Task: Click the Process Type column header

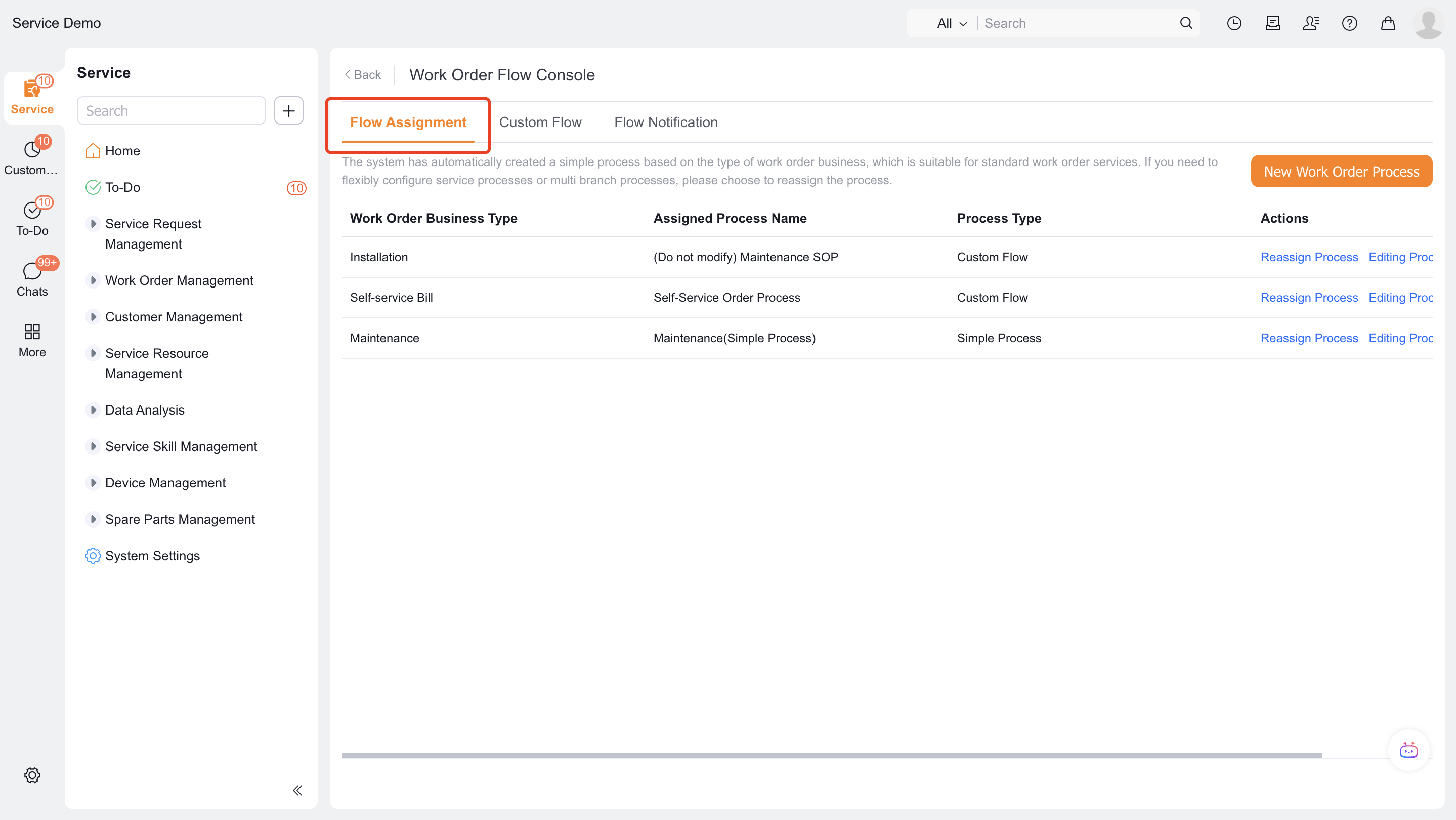Action: 999,218
